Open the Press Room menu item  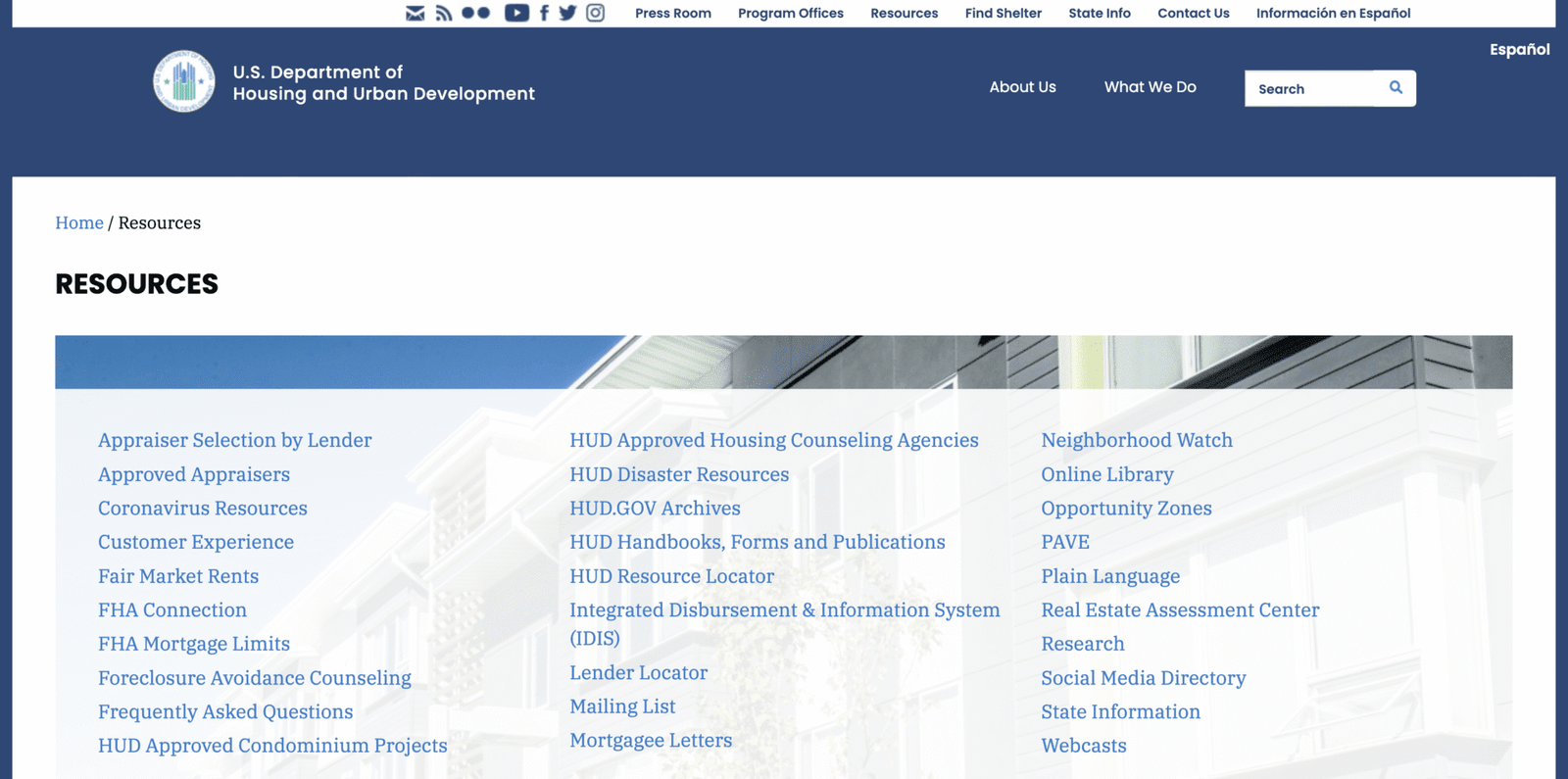tap(673, 13)
